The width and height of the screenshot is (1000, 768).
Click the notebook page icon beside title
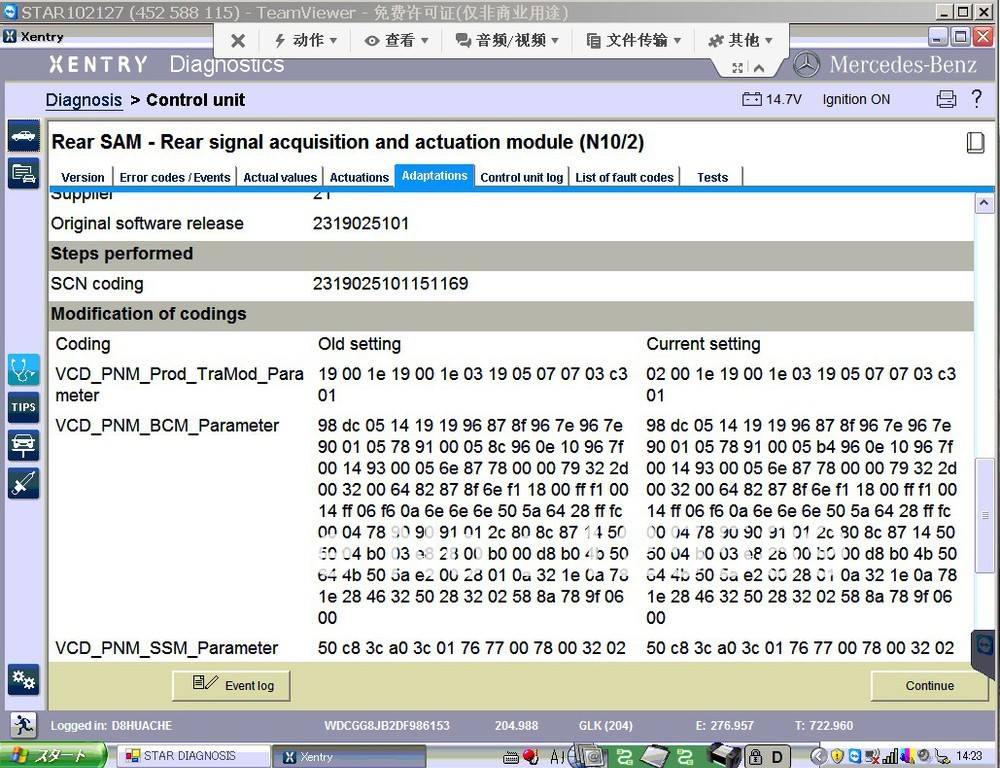click(x=975, y=142)
